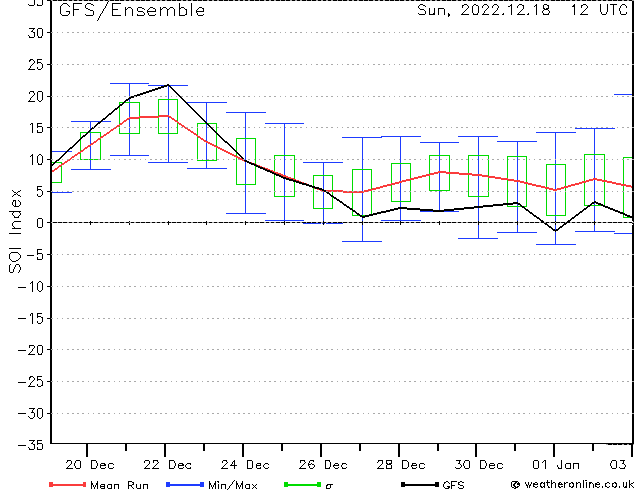Click the Mean Run legend label

tap(120, 485)
